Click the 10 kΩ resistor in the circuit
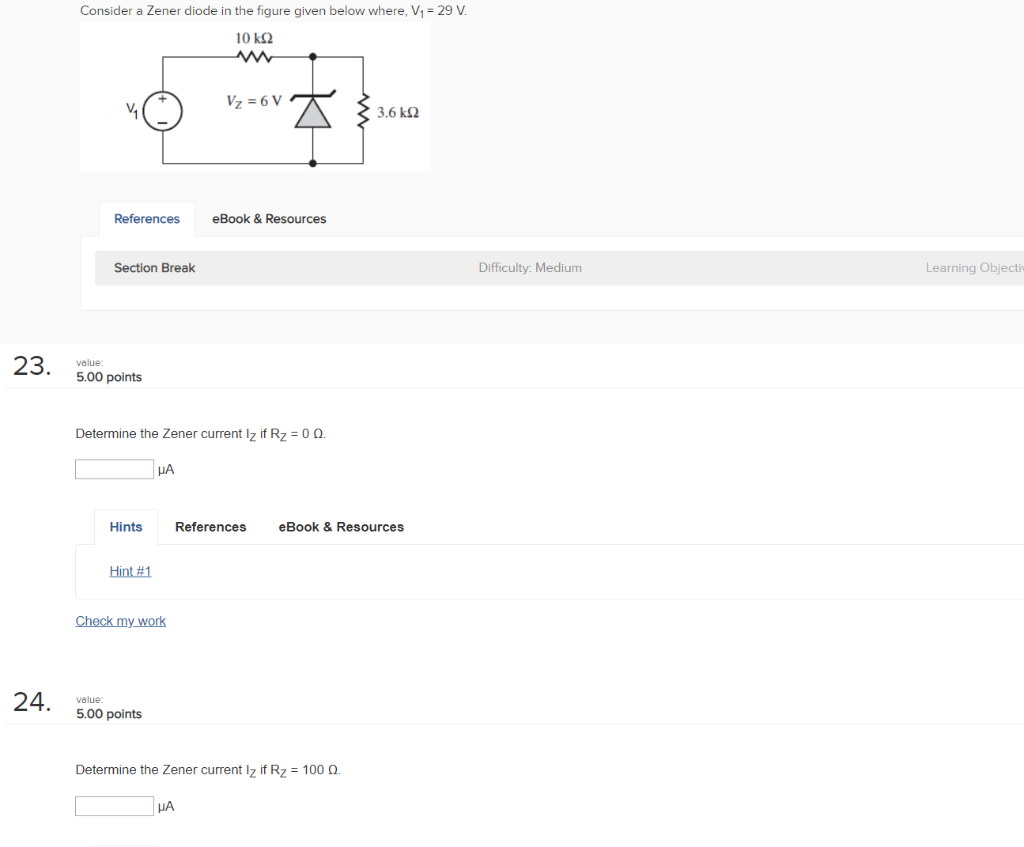Screen dimensions: 1024x847 [x=253, y=58]
